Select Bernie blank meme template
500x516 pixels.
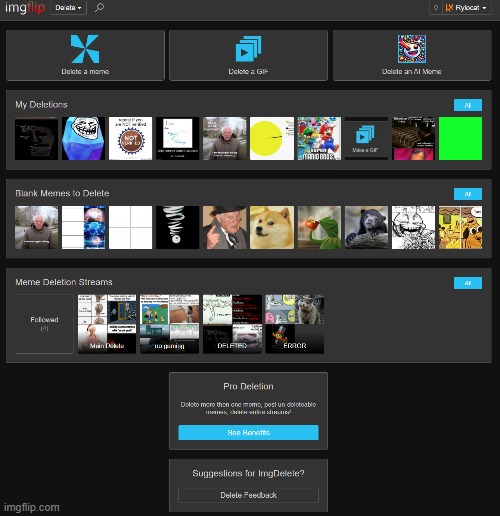pyautogui.click(x=36, y=227)
